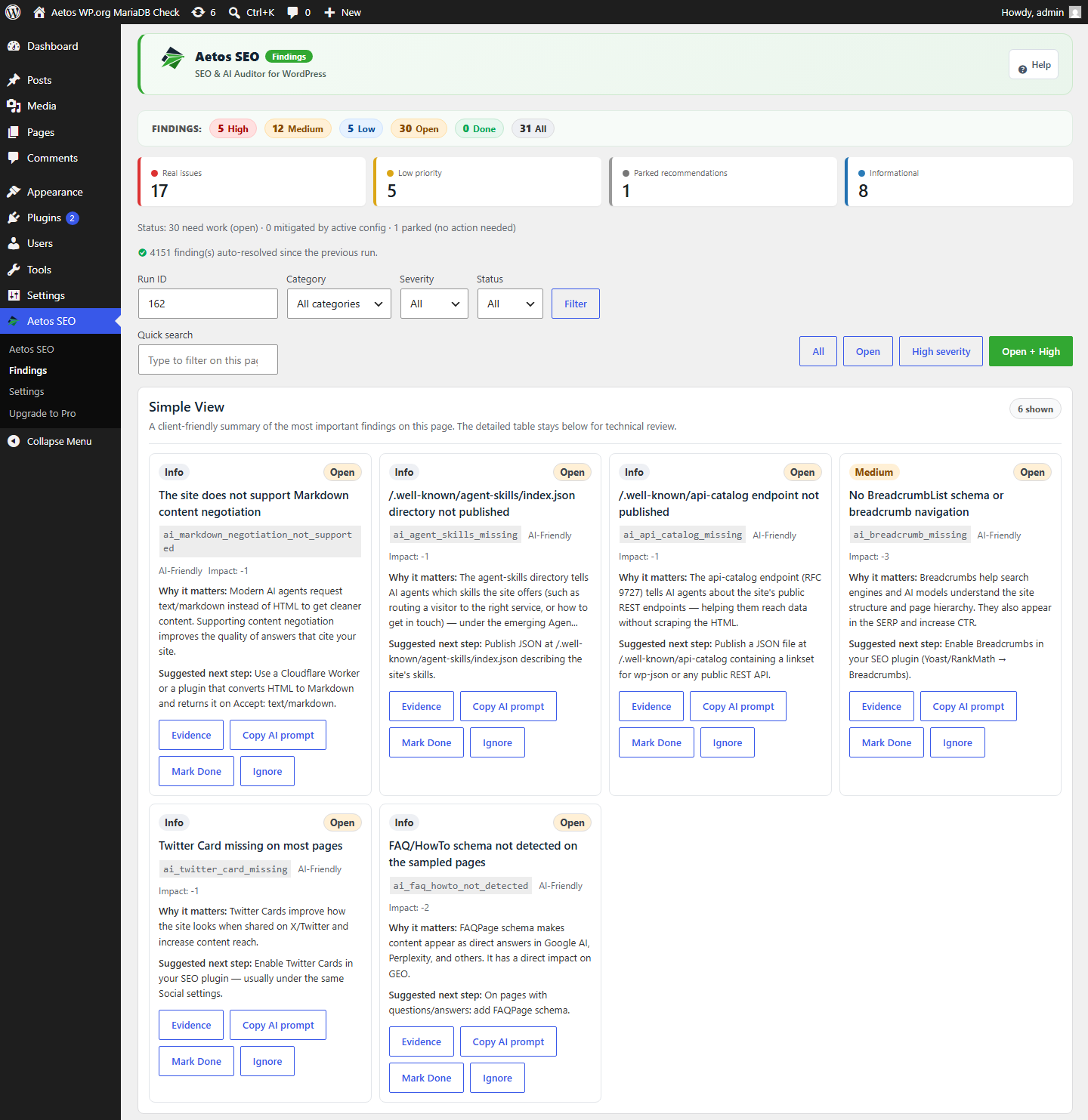1088x1120 pixels.
Task: Ignore the BreadcrumbList schema finding
Action: (957, 742)
